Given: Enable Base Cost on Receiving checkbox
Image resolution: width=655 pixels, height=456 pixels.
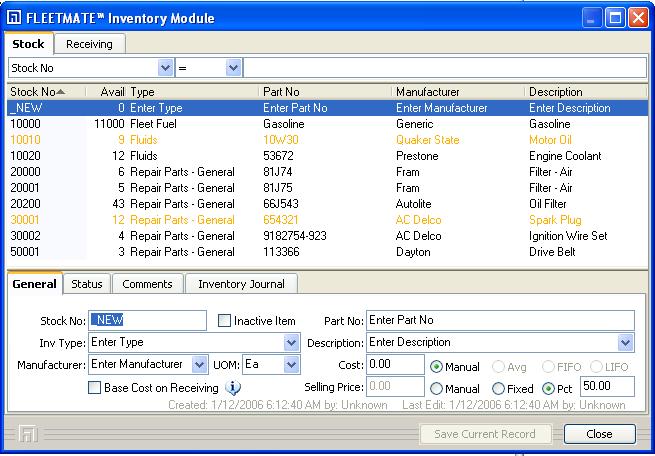Looking at the screenshot, I should pyautogui.click(x=94, y=388).
